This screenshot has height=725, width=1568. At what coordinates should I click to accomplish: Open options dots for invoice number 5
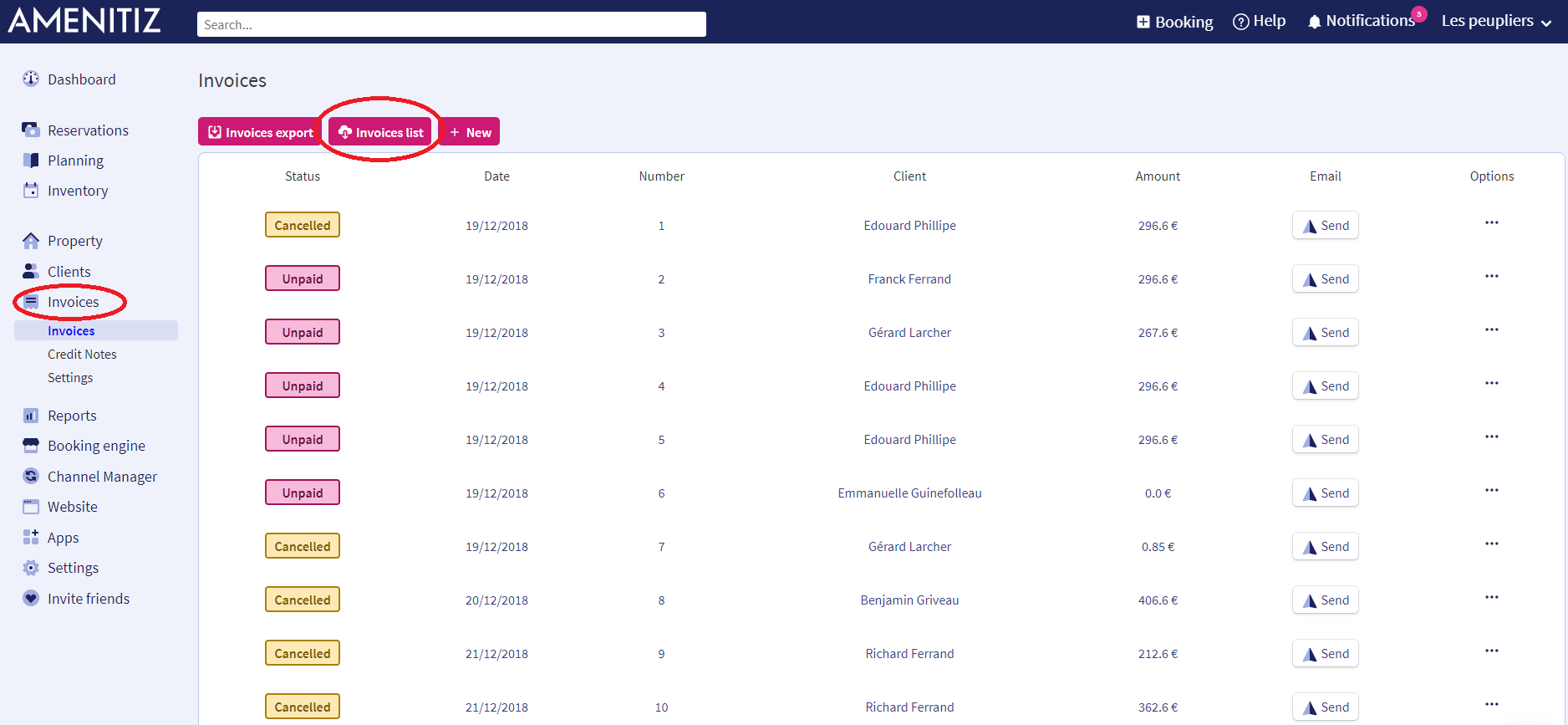point(1492,437)
